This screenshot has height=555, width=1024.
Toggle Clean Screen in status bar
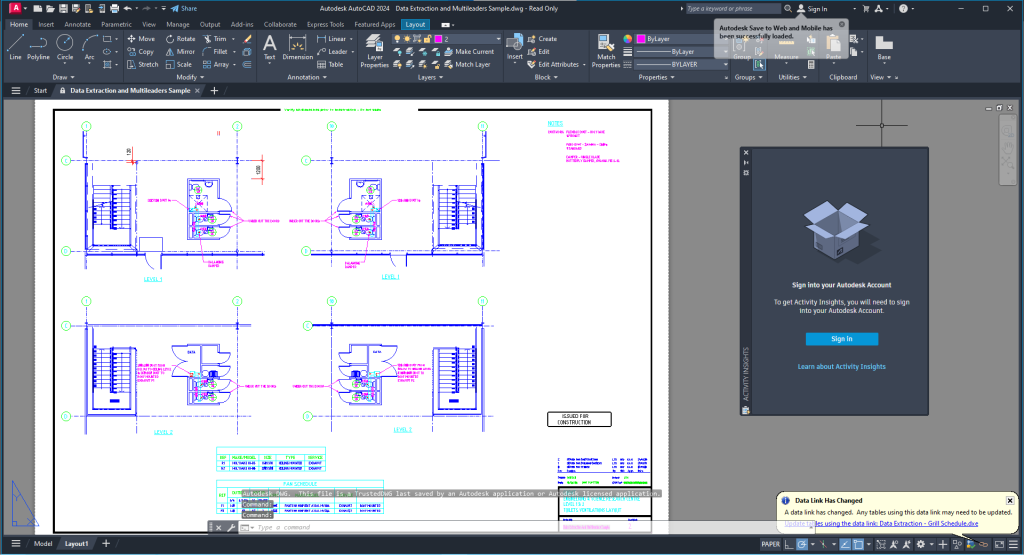point(999,544)
